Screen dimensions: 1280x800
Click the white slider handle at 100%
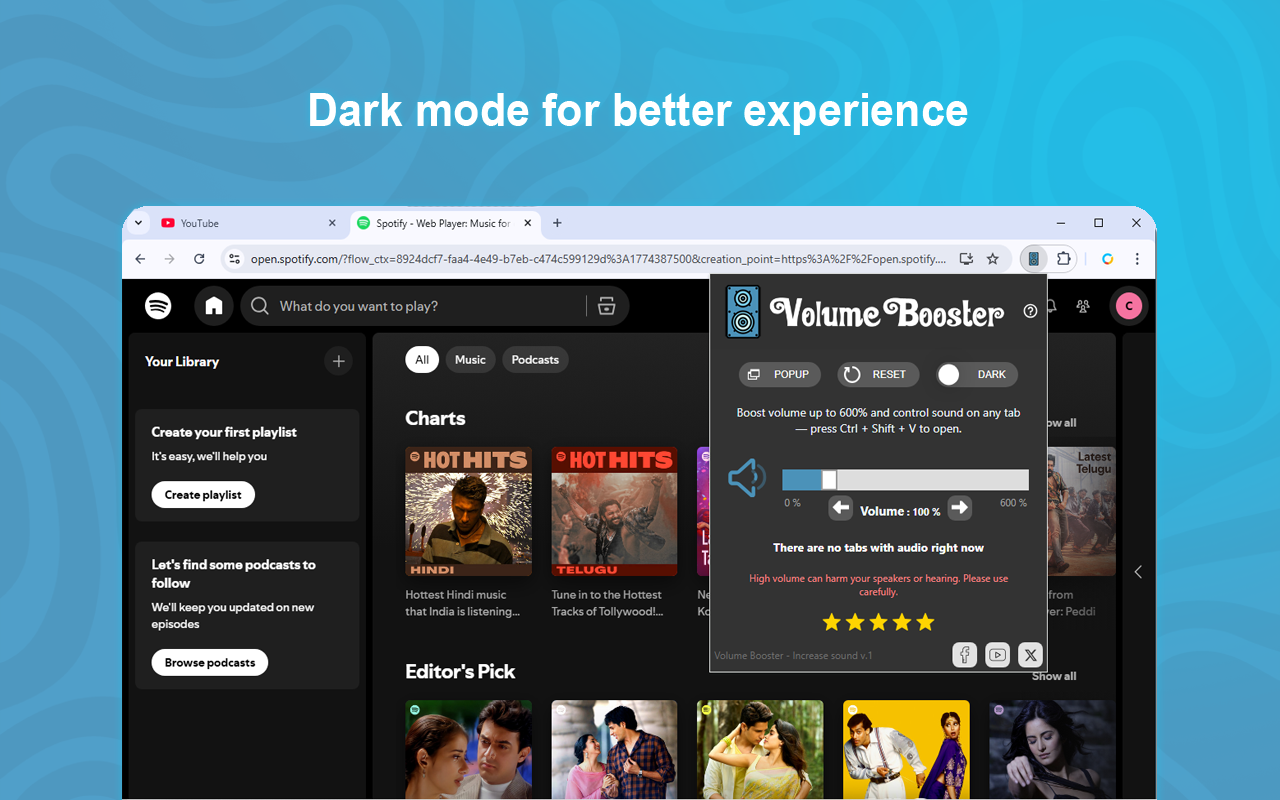[829, 480]
